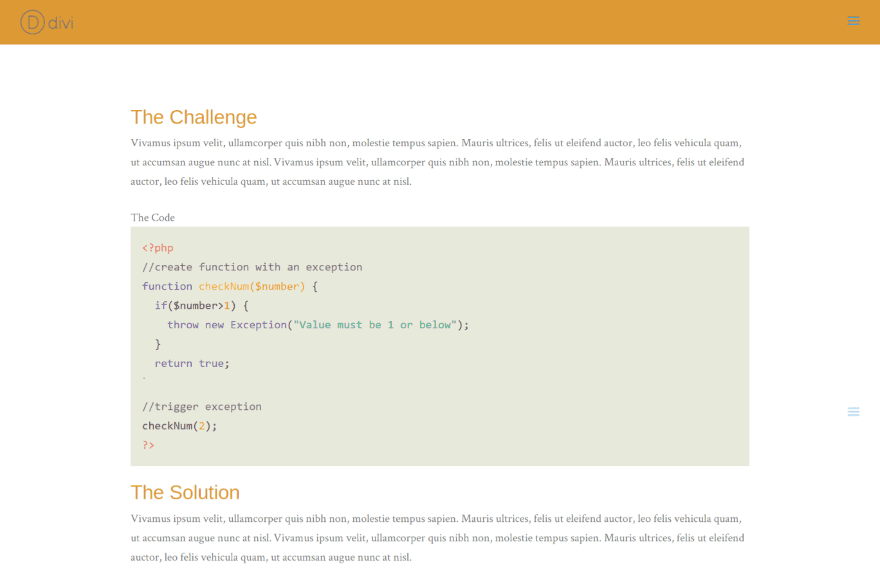Screen dimensions: 880x578
Task: Click the "//trigger exception" comment
Action: (201, 406)
